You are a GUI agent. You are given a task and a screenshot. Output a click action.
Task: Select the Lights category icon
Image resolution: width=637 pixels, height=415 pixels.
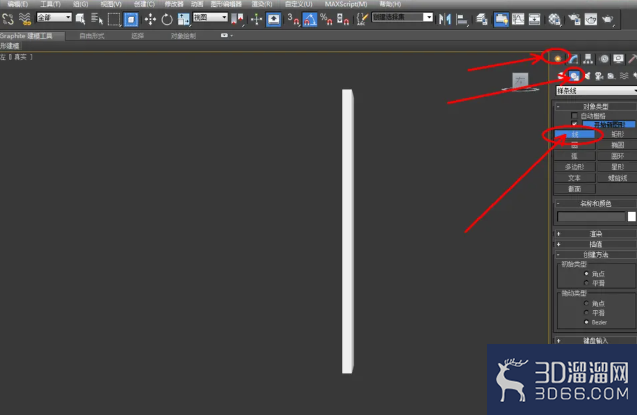pos(587,76)
